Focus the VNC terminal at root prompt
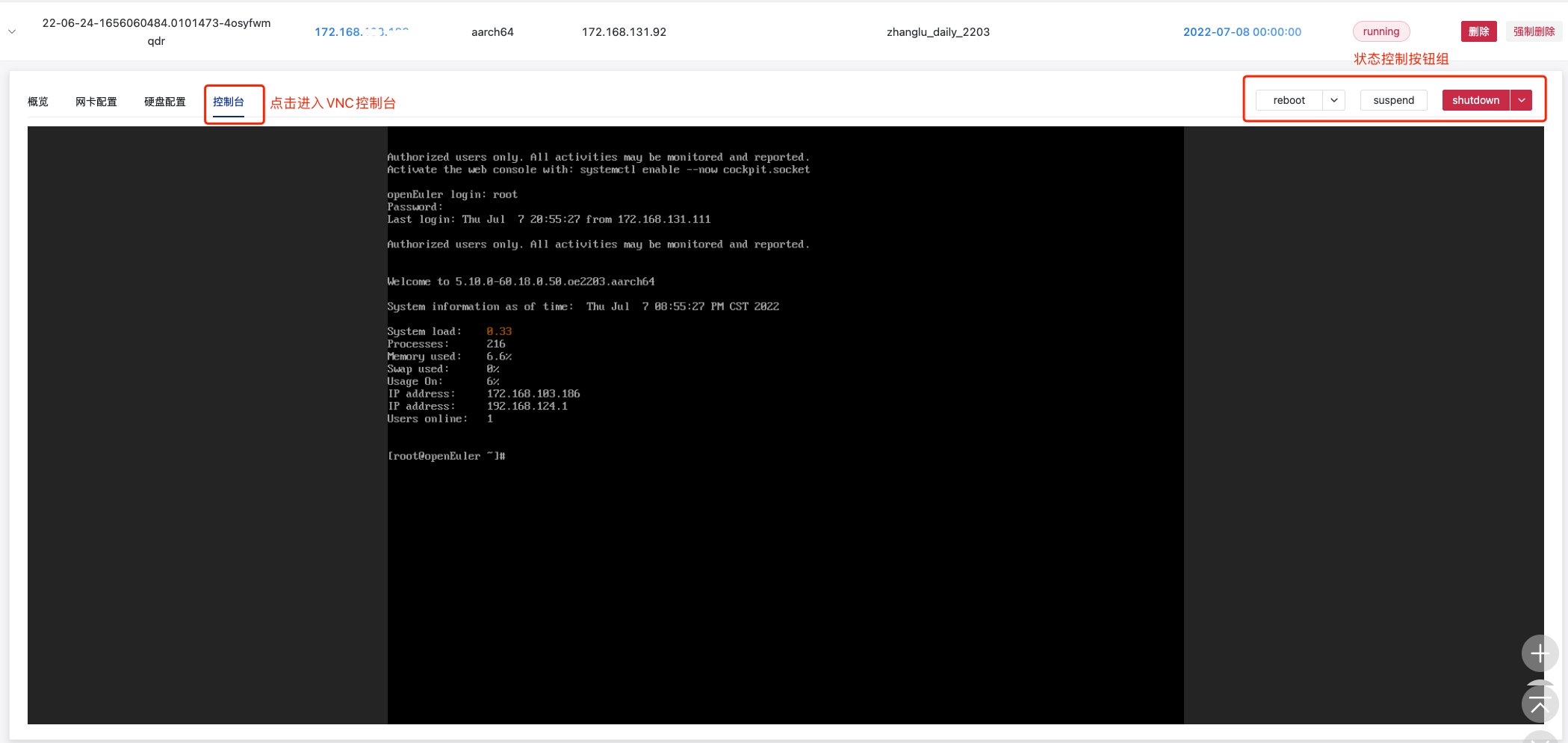Screen dimensions: 1568x743 [784, 456]
